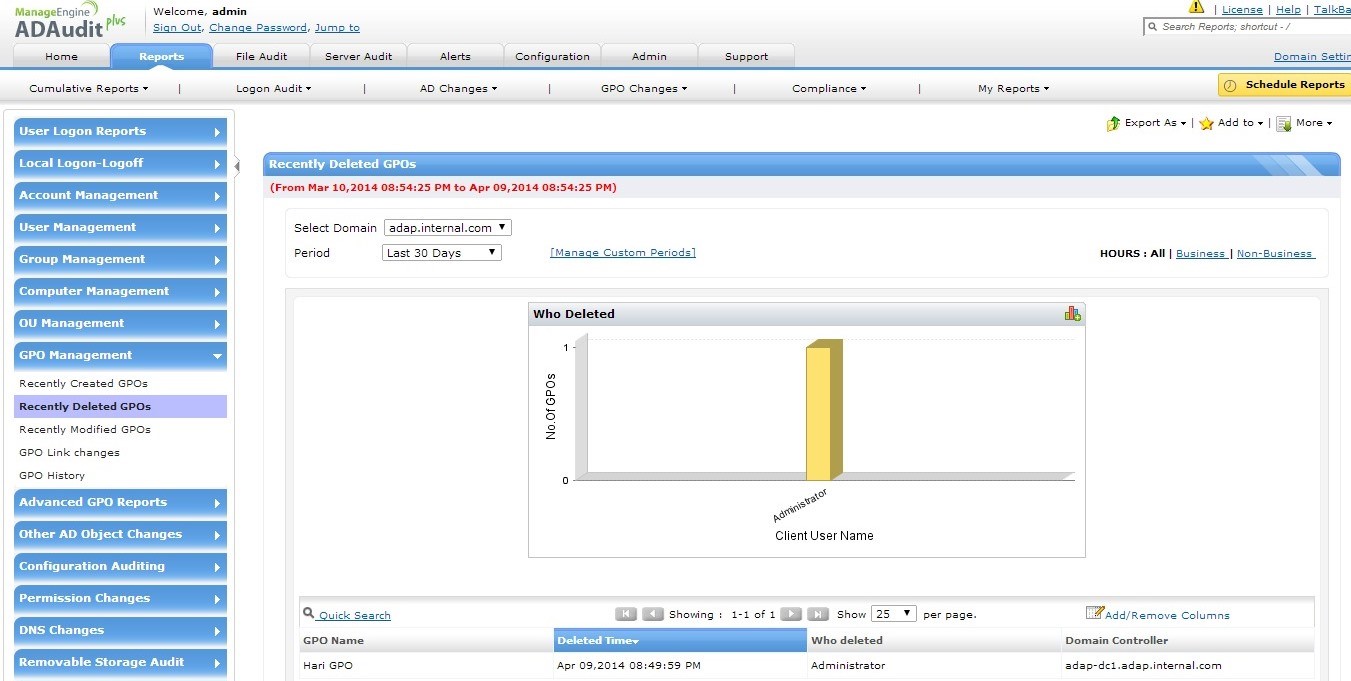Image resolution: width=1351 pixels, height=681 pixels.
Task: Expand Advanced GPO Reports section
Action: (121, 503)
